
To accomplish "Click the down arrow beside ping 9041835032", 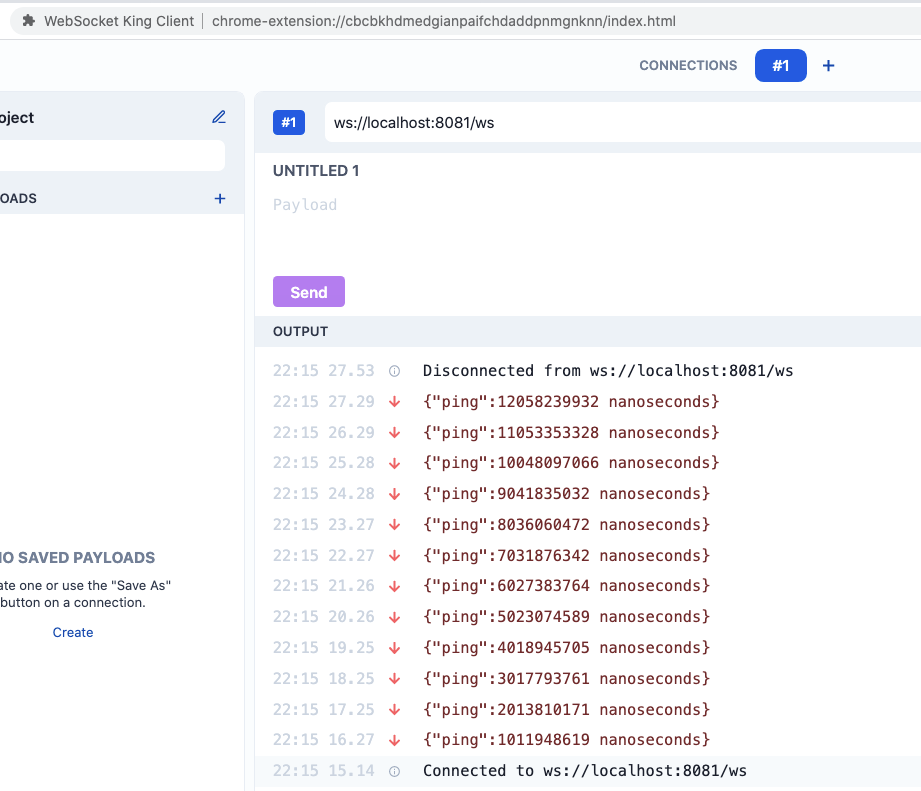I will (395, 494).
